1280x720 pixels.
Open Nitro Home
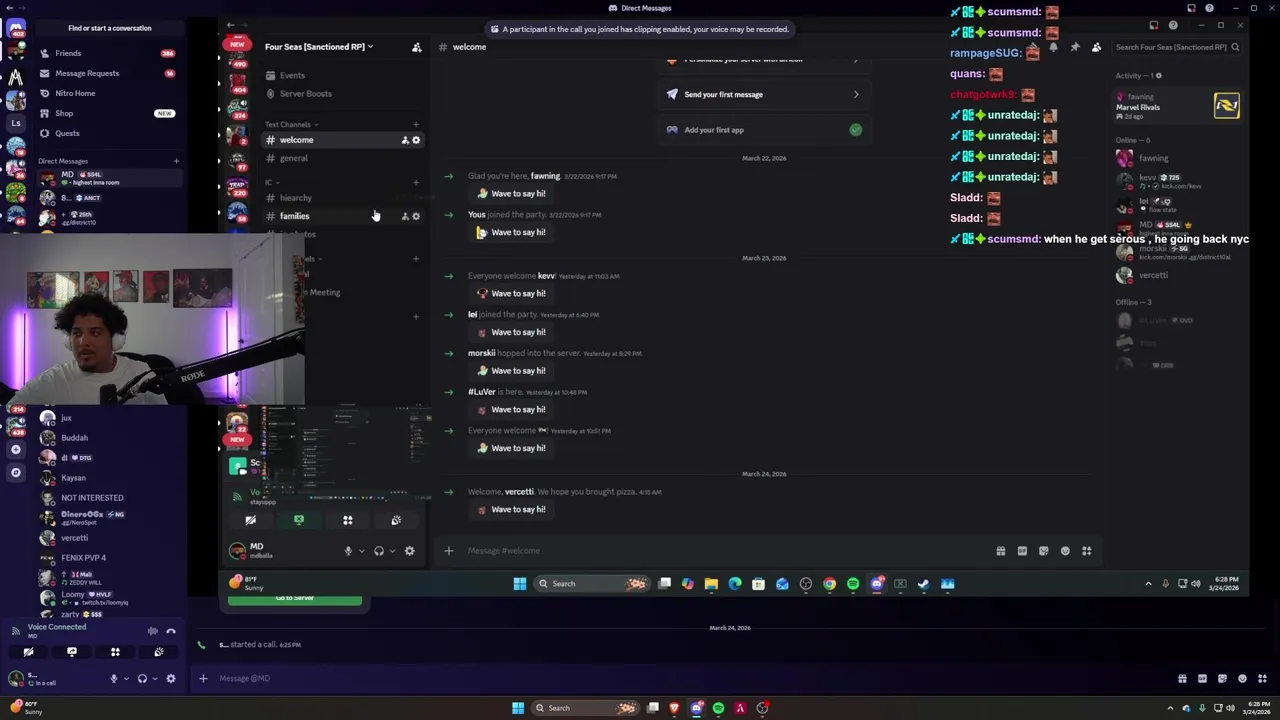click(x=108, y=93)
